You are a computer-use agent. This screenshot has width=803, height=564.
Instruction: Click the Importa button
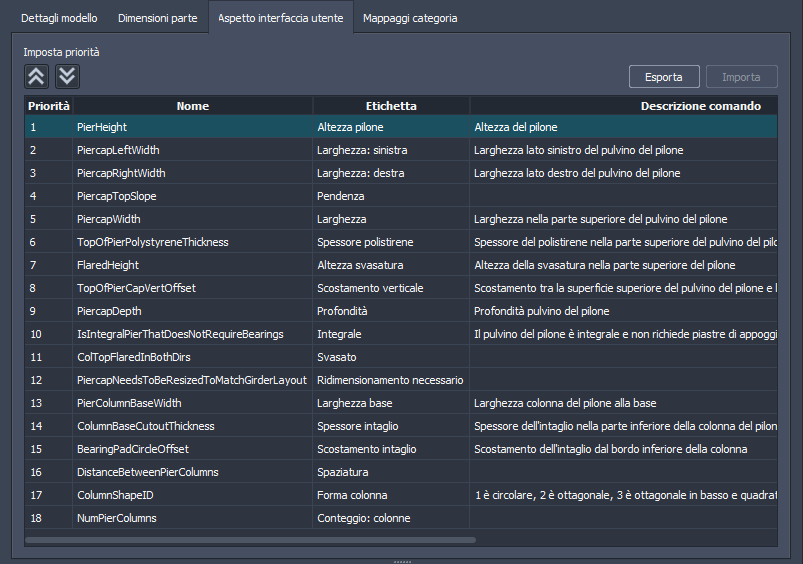coord(741,77)
